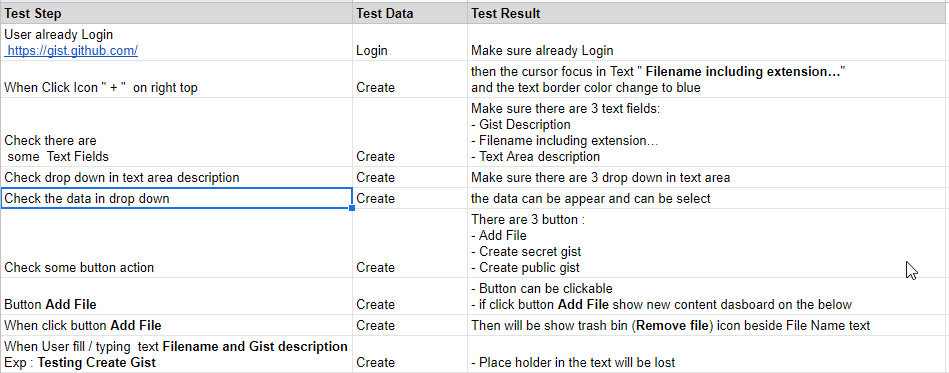Viewport: 949px width, 373px height.
Task: Select cell 'Check there are some Text Fields'
Action: click(176, 132)
